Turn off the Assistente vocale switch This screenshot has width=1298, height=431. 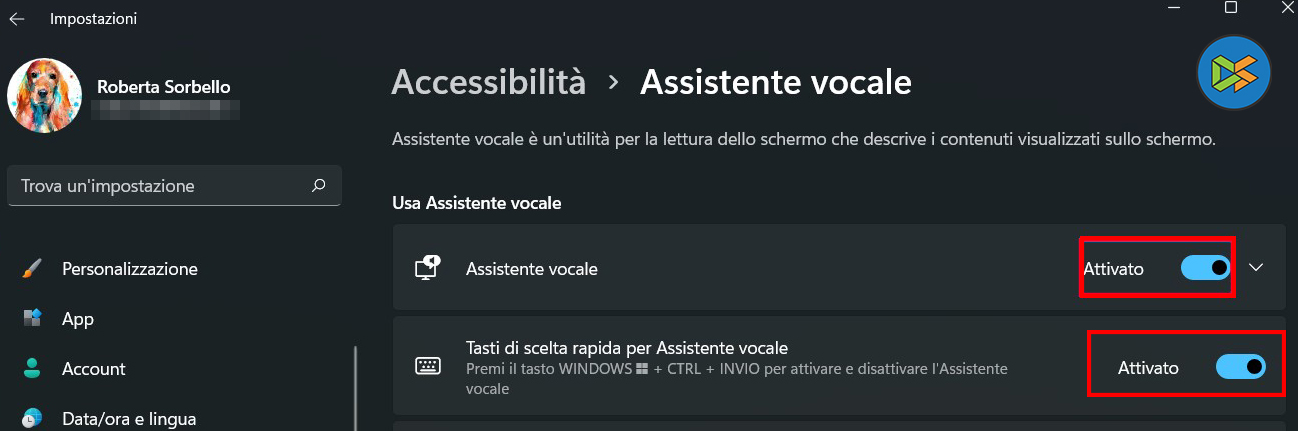pyautogui.click(x=1205, y=268)
